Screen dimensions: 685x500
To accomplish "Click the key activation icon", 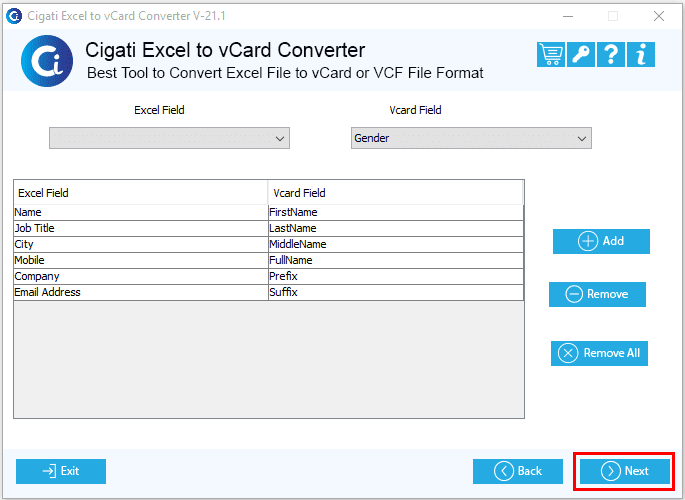I will tap(581, 55).
